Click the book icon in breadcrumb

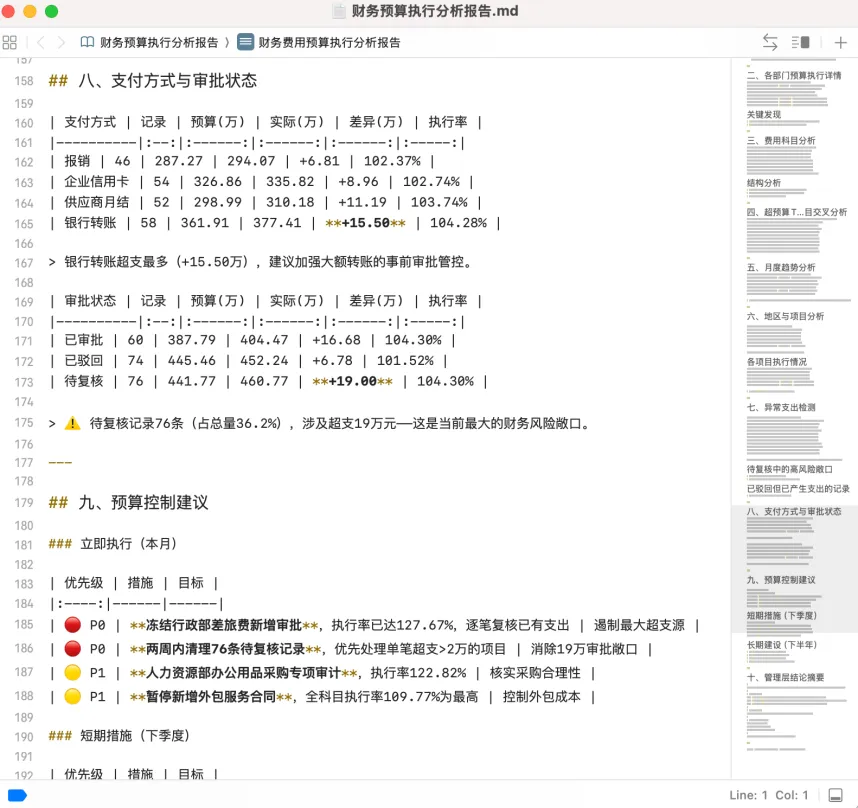tap(87, 42)
